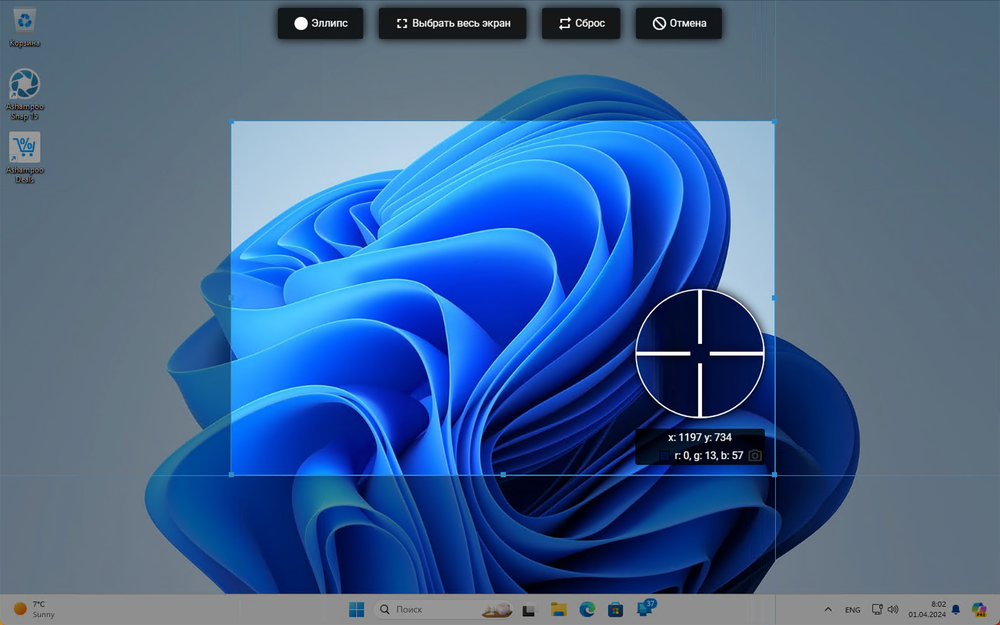Cancel capture with the Отмена button
The height and width of the screenshot is (625, 1000).
[679, 24]
